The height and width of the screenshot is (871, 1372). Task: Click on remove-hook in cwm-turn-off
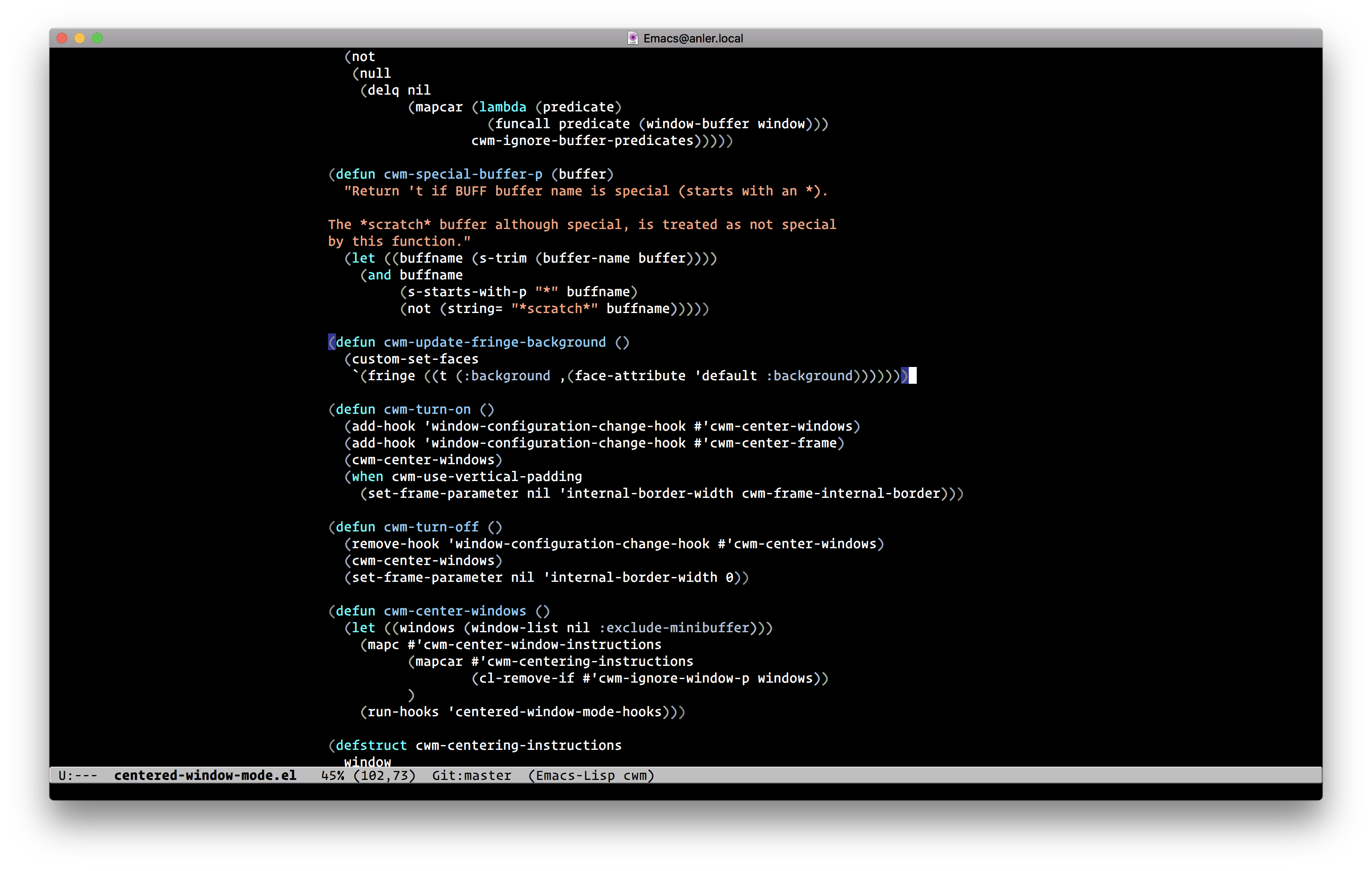[x=395, y=544]
